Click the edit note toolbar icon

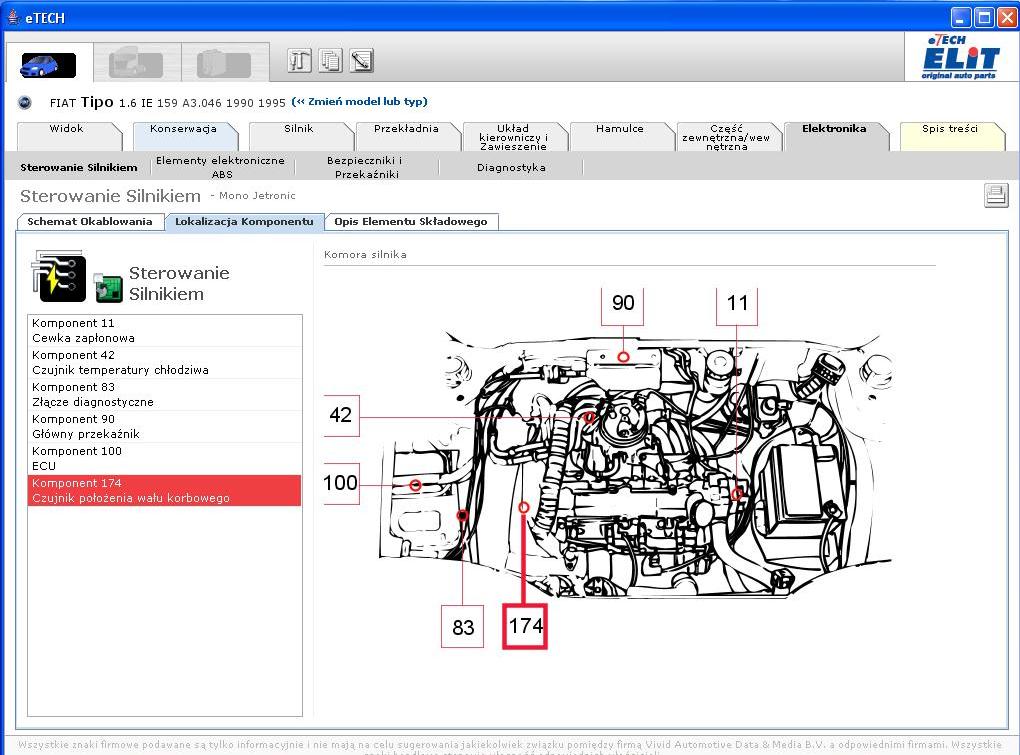point(361,60)
